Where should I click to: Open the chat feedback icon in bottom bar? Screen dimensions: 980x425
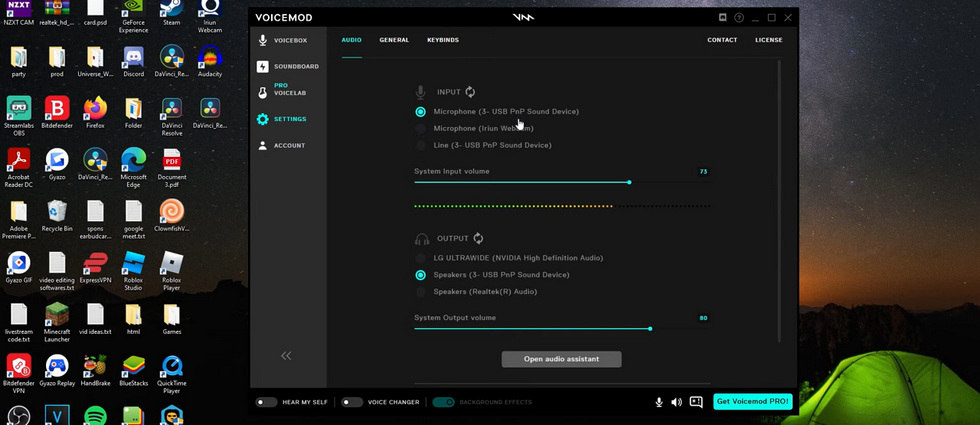pos(696,402)
